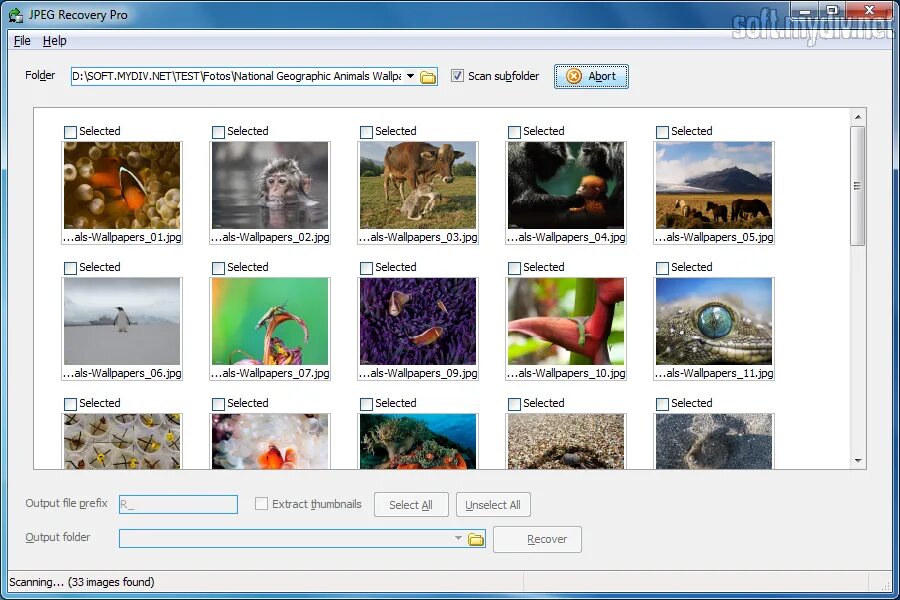This screenshot has width=900, height=600.
Task: Click the Unselect All button
Action: pos(493,505)
